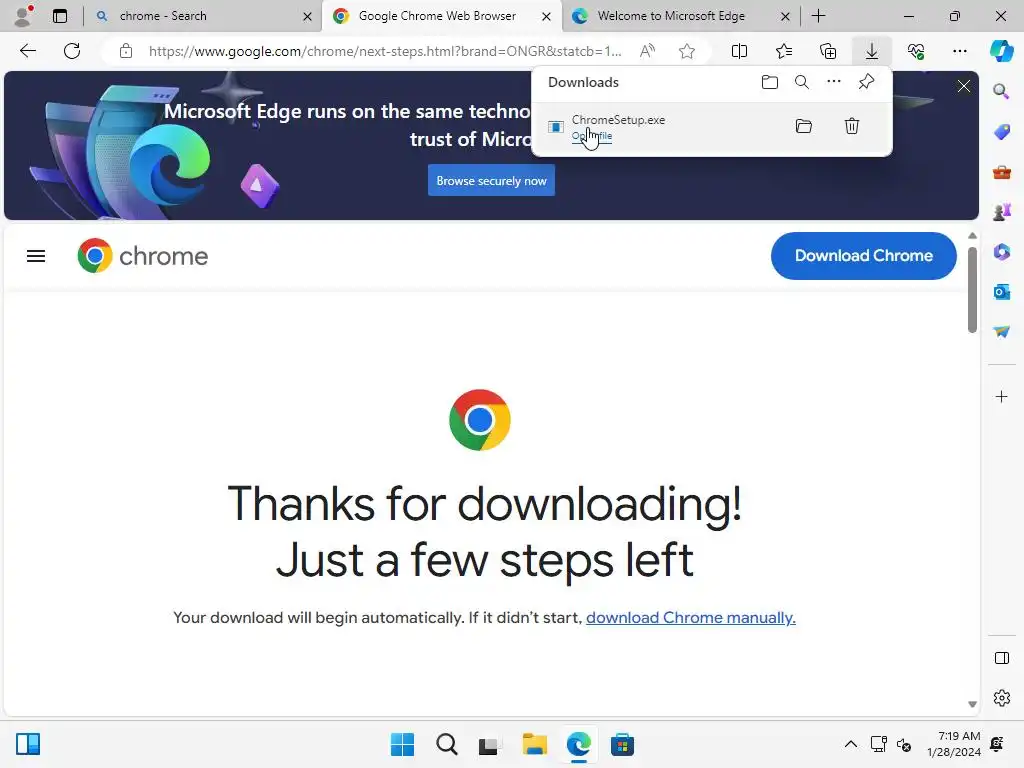Click Browse securely now button
Viewport: 1024px width, 768px height.
pos(491,180)
